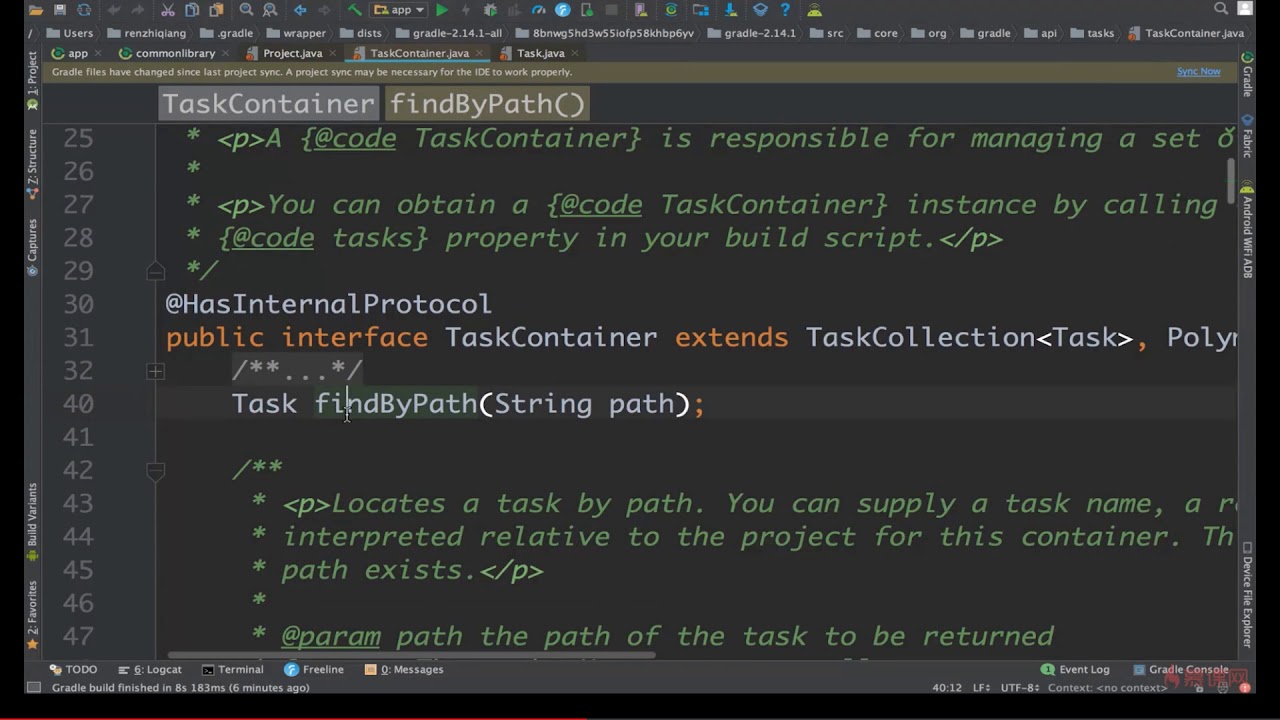Screen dimensions: 1280x720
Task: Toggle the Gradle panel on right edge
Action: (x=1247, y=75)
